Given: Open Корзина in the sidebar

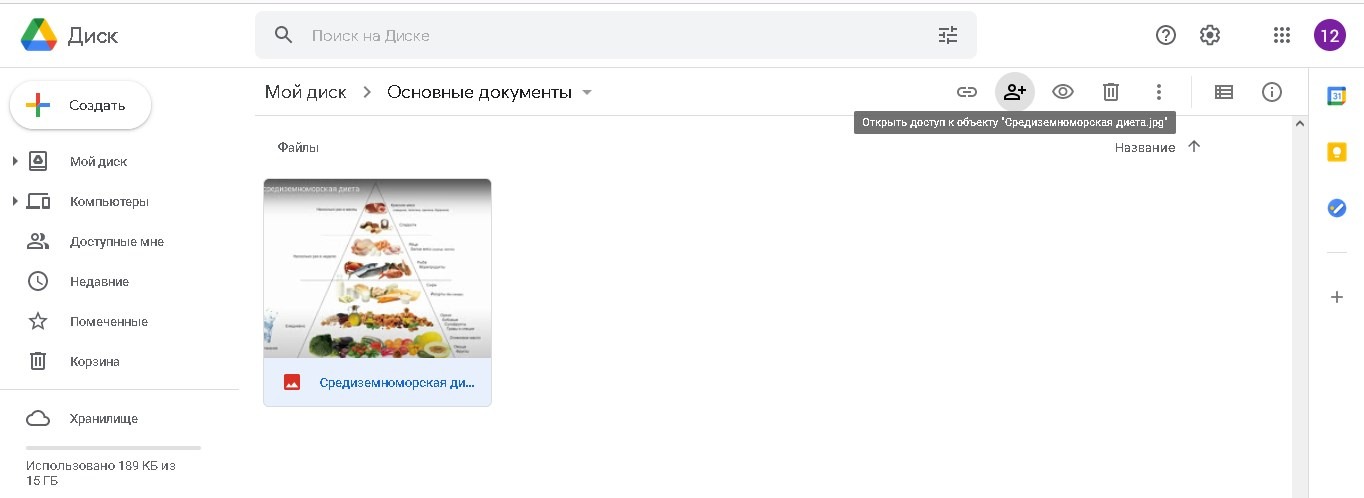Looking at the screenshot, I should tap(94, 361).
